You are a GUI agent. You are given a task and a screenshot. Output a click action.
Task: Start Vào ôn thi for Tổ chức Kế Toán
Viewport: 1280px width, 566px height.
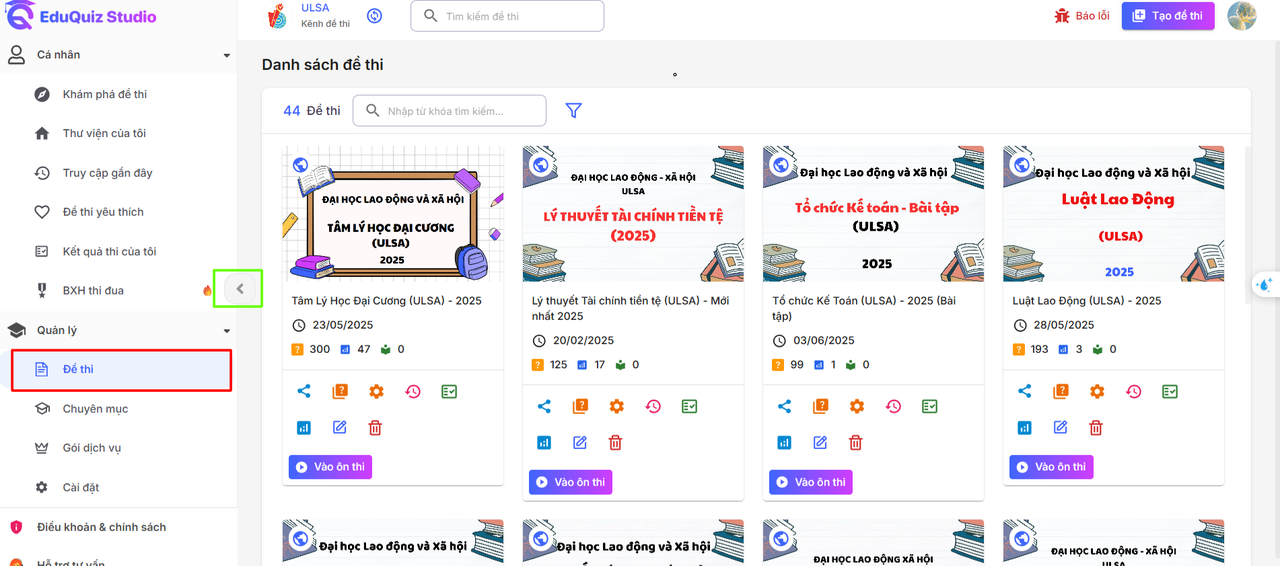click(x=810, y=482)
